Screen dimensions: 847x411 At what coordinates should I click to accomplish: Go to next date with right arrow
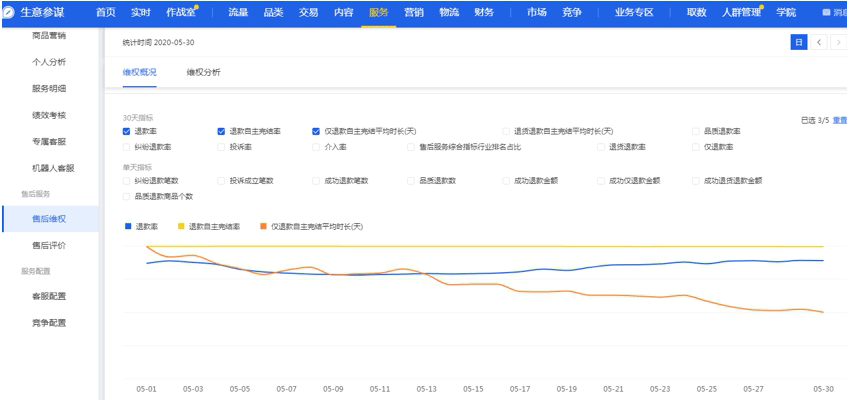838,42
